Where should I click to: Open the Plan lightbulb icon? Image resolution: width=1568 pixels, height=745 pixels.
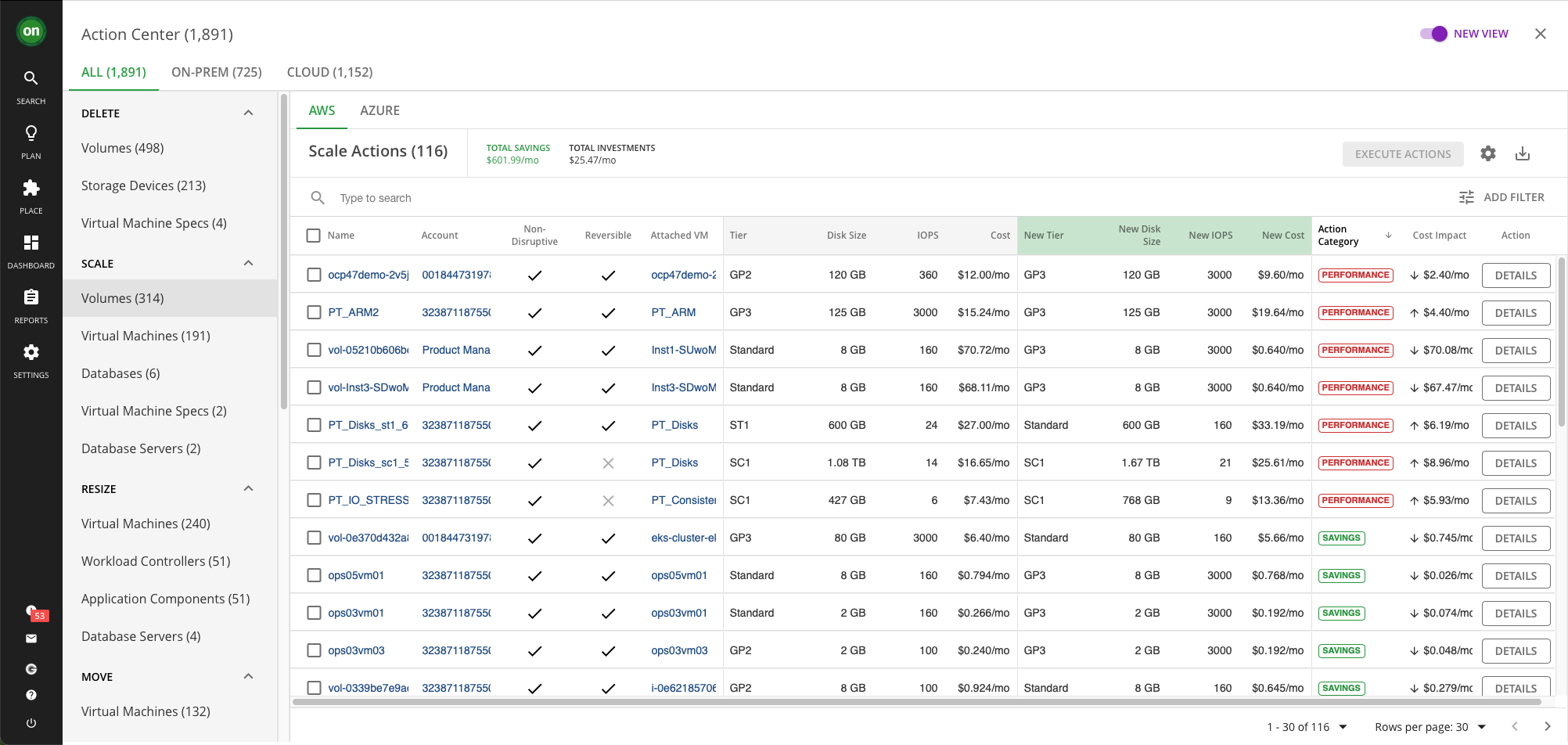31,133
